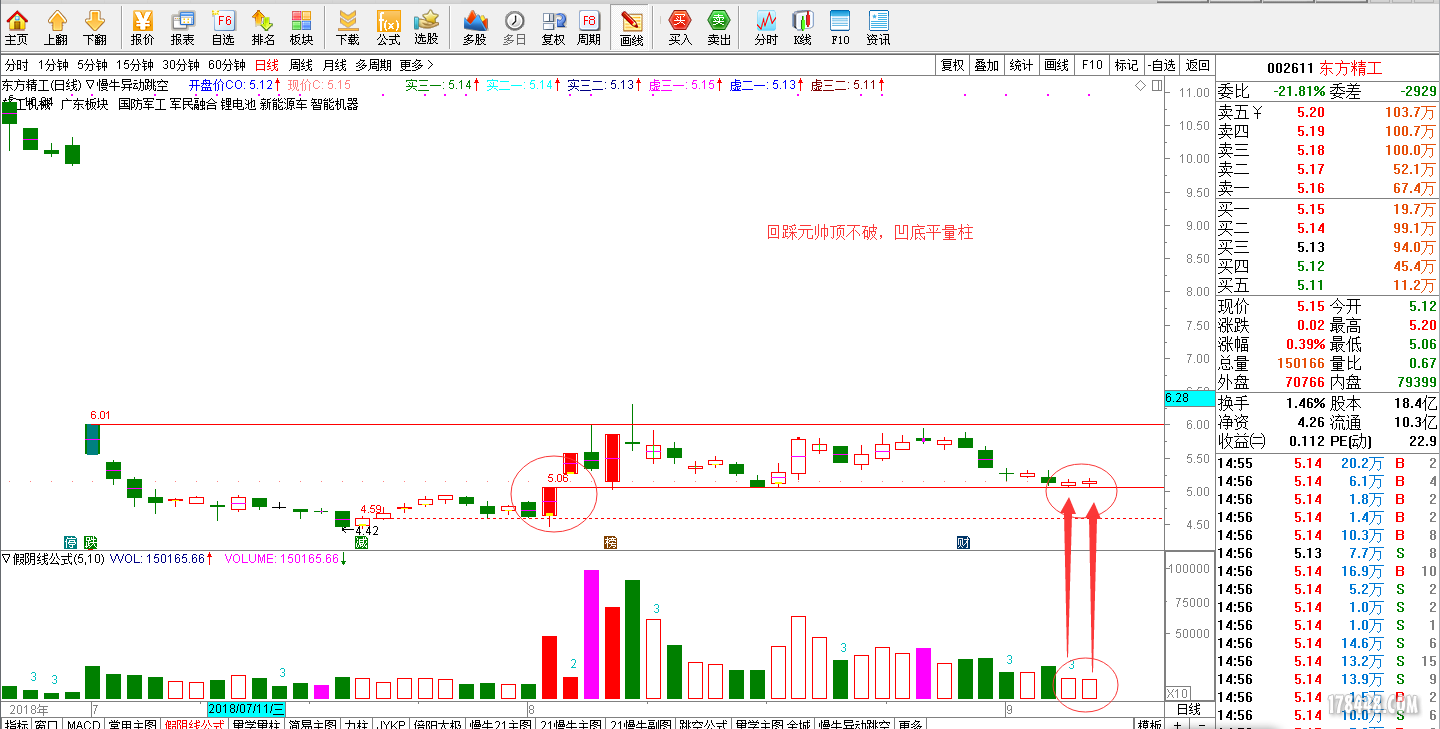This screenshot has height=729, width=1440.
Task: Select the 15分钟 period
Action: (136, 65)
